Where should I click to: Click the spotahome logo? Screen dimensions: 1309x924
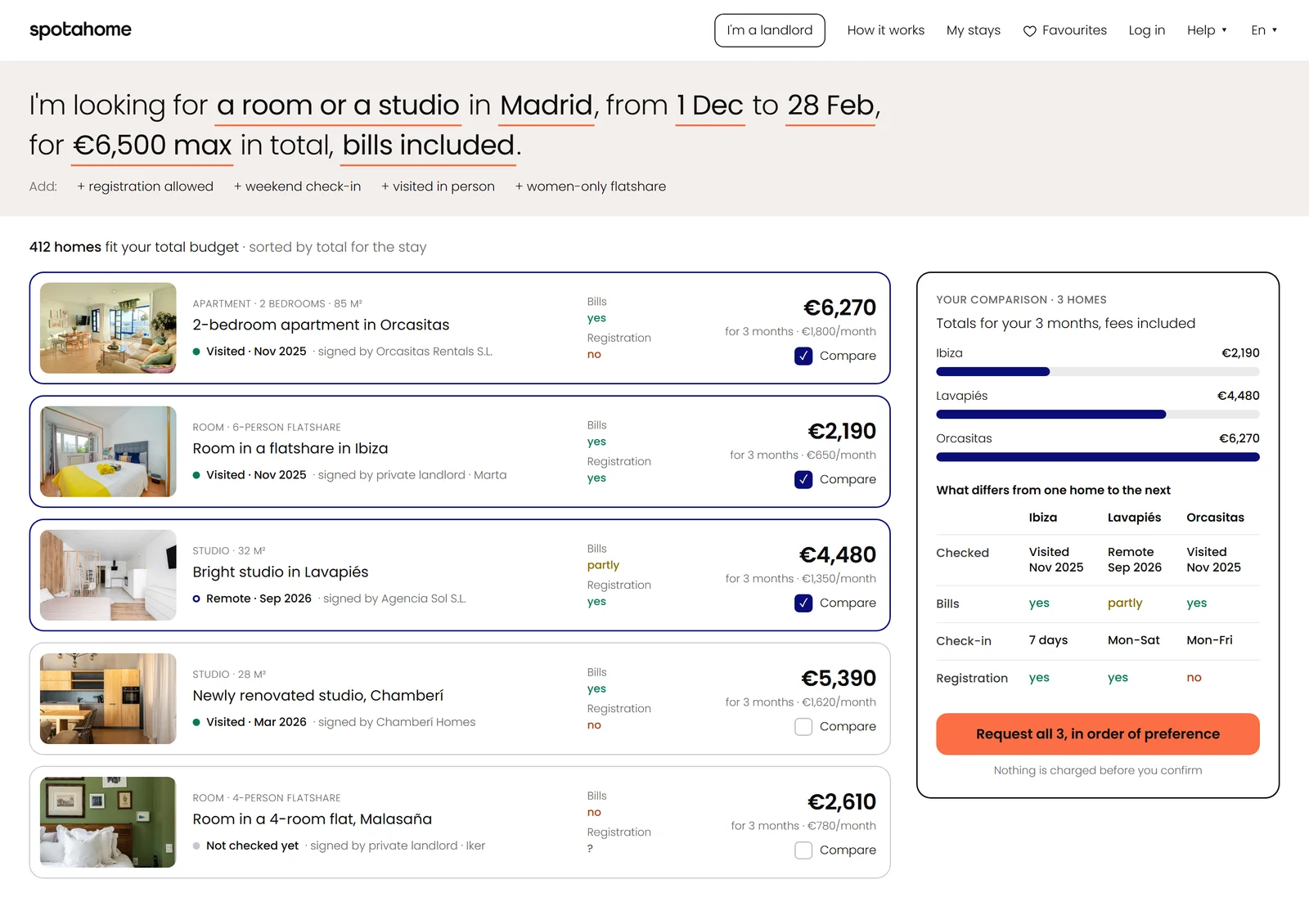tap(80, 29)
